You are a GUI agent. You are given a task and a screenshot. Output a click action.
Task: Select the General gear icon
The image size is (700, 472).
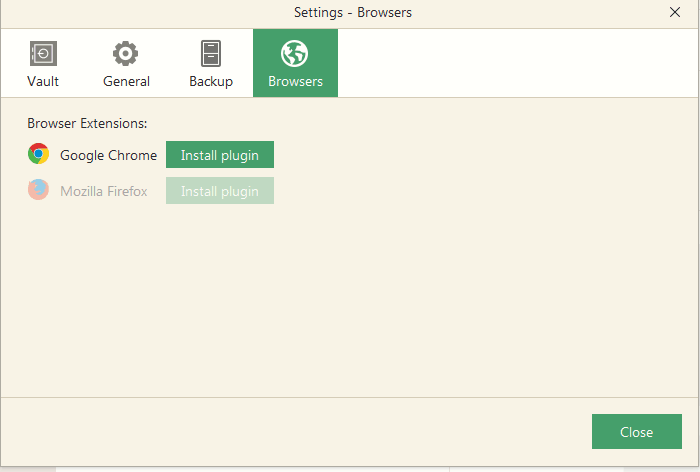point(125,54)
